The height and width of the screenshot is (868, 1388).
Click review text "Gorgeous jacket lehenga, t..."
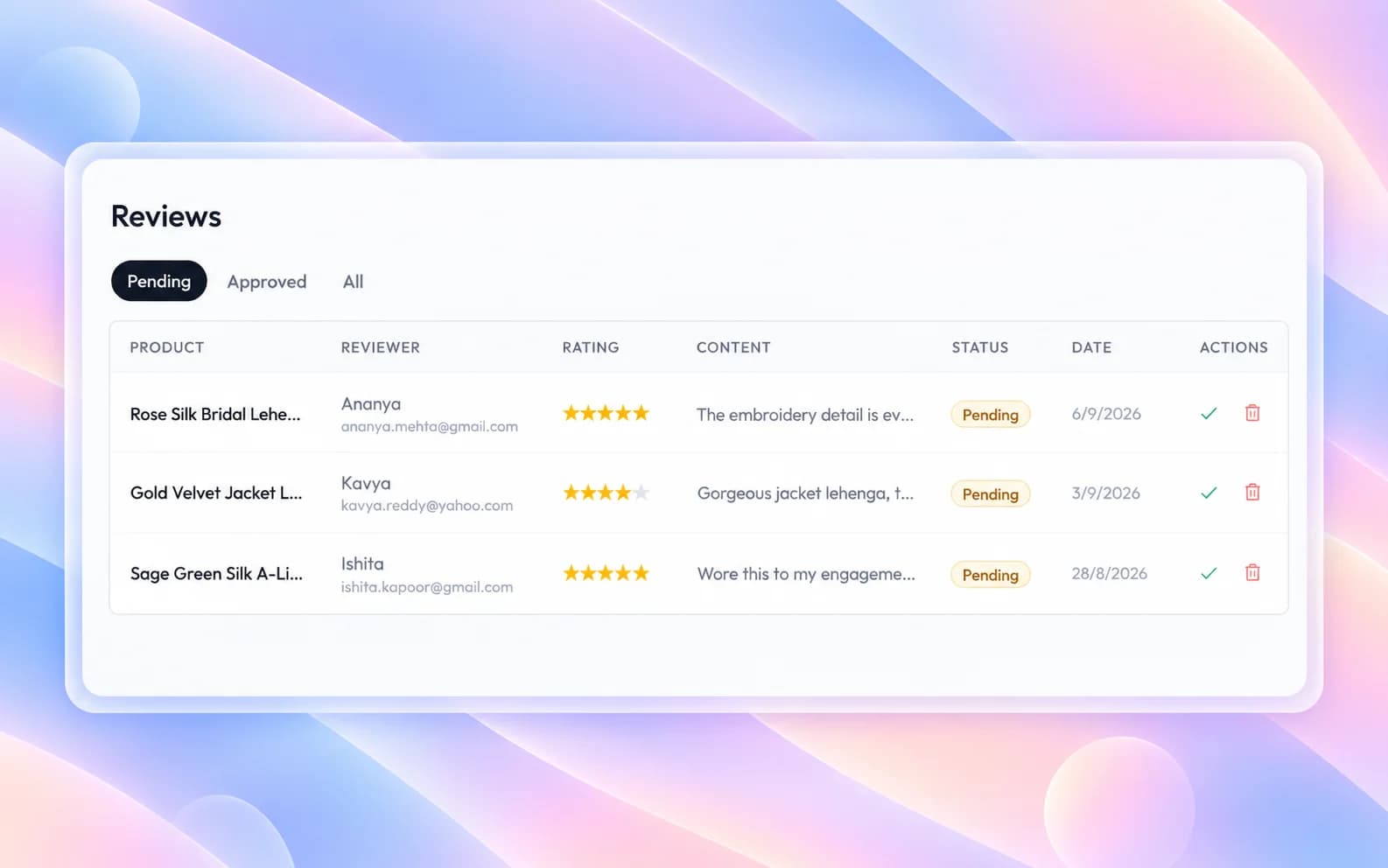pyautogui.click(x=805, y=493)
